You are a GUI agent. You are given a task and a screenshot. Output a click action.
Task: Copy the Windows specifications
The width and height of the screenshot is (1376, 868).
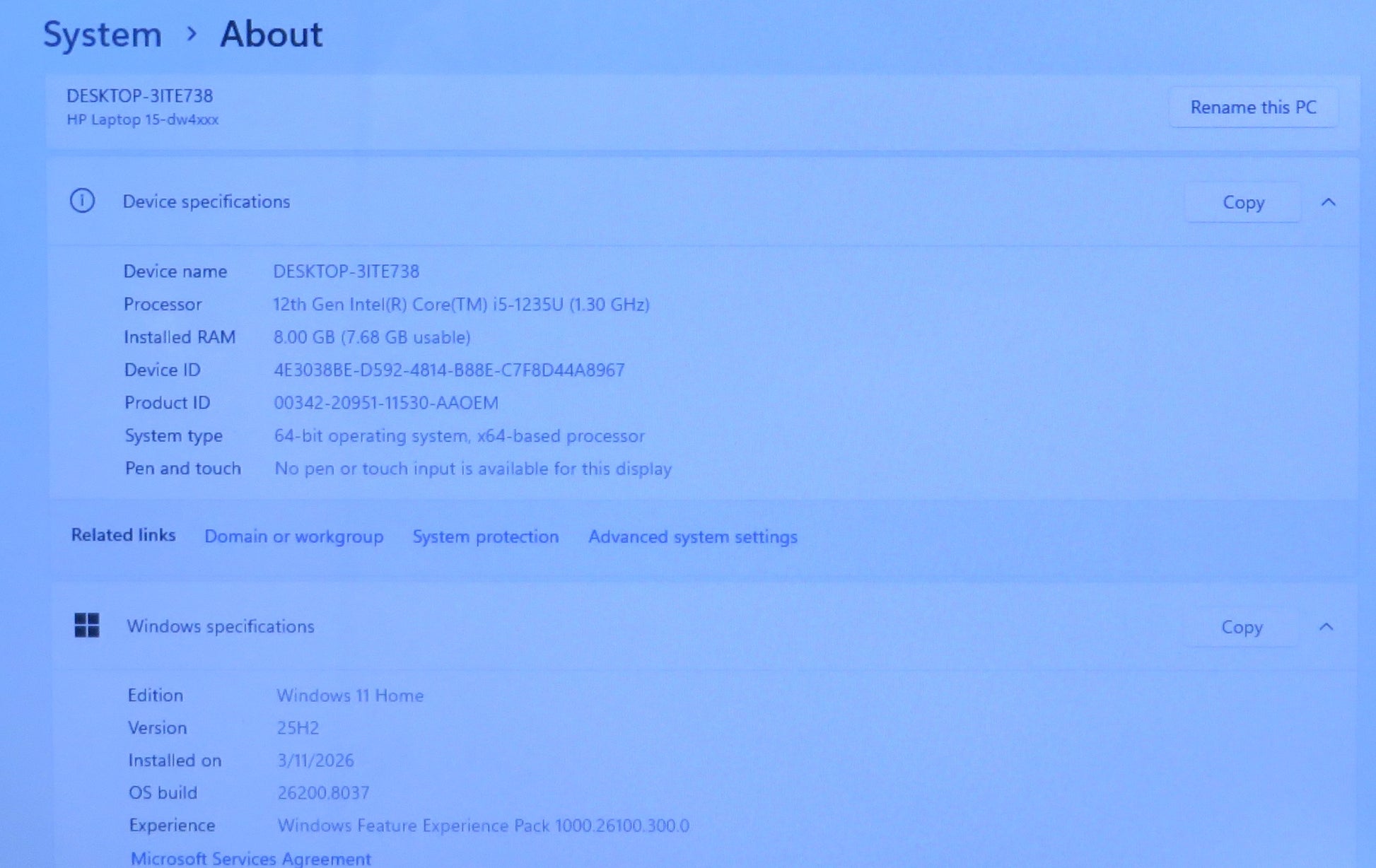[x=1242, y=628]
